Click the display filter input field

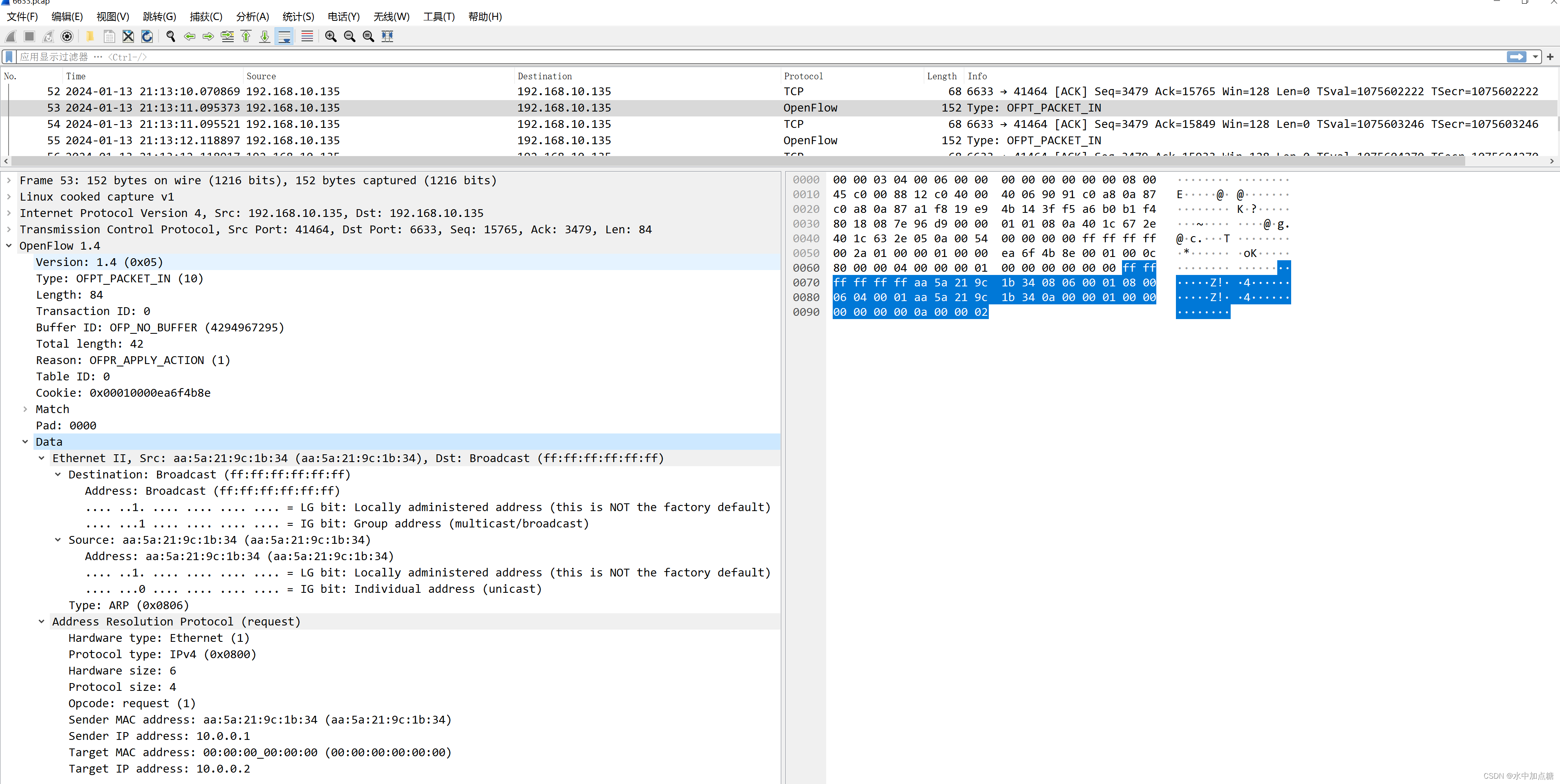[727, 57]
